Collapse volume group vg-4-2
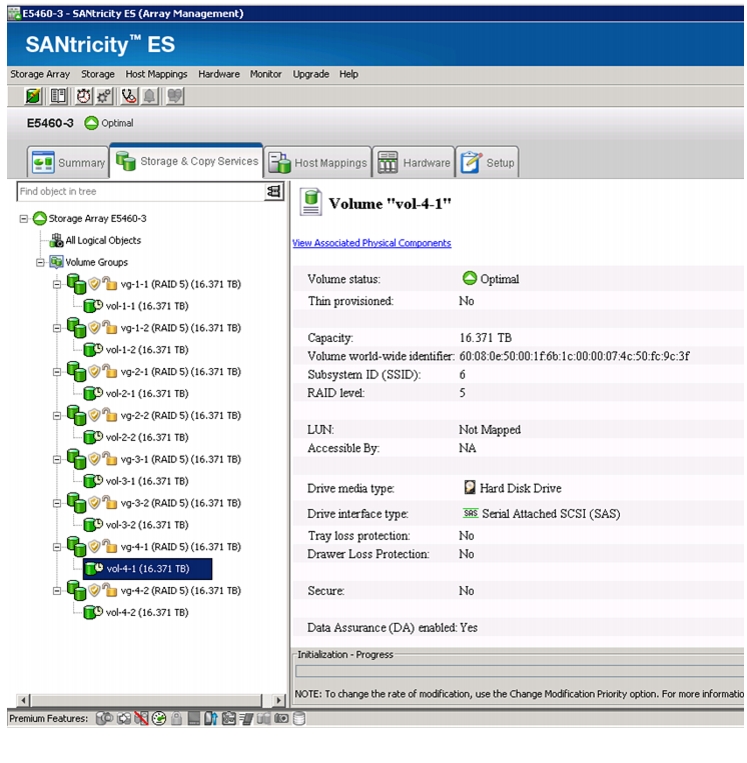 pos(57,591)
